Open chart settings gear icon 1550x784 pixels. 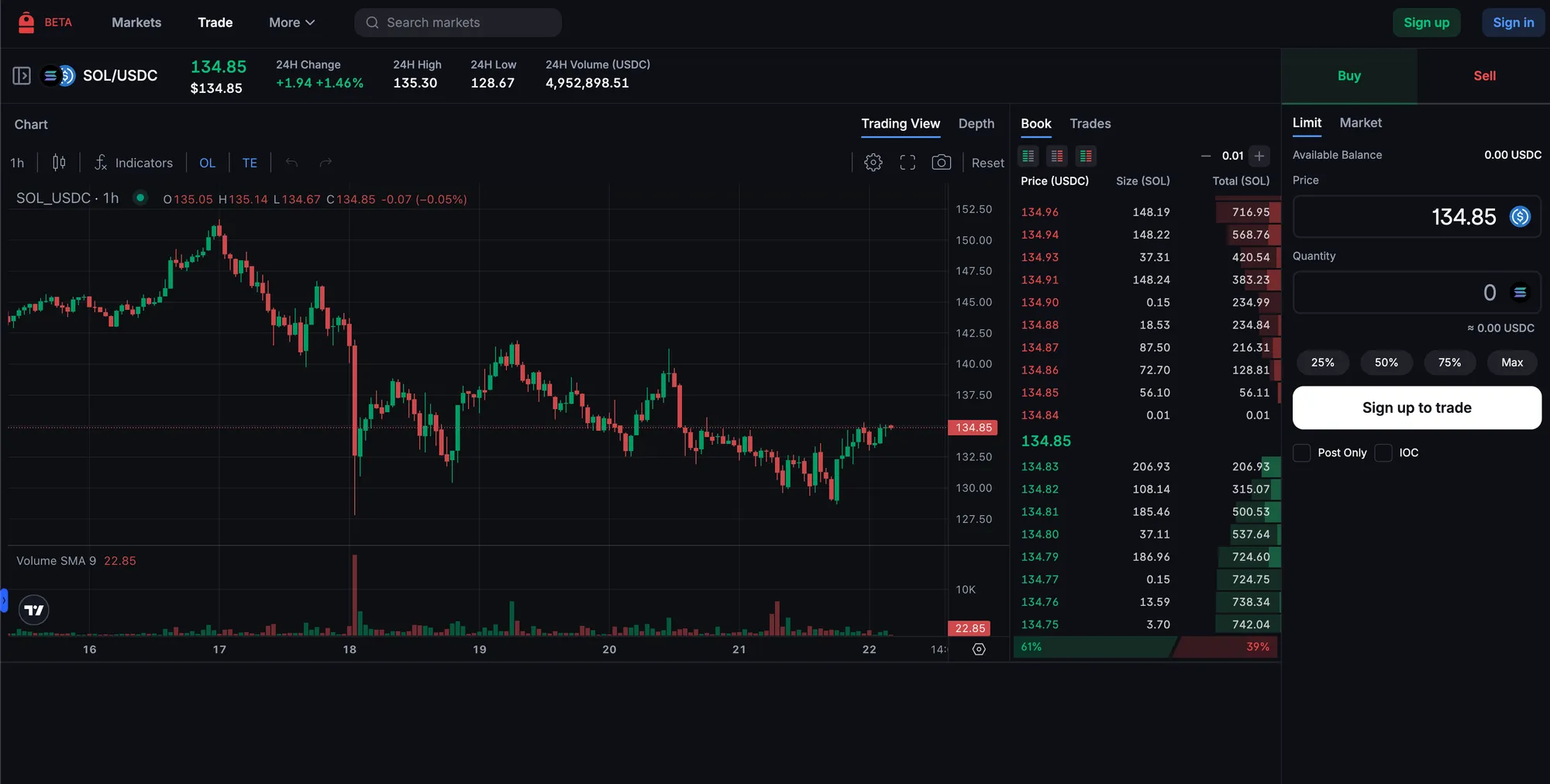tap(873, 163)
